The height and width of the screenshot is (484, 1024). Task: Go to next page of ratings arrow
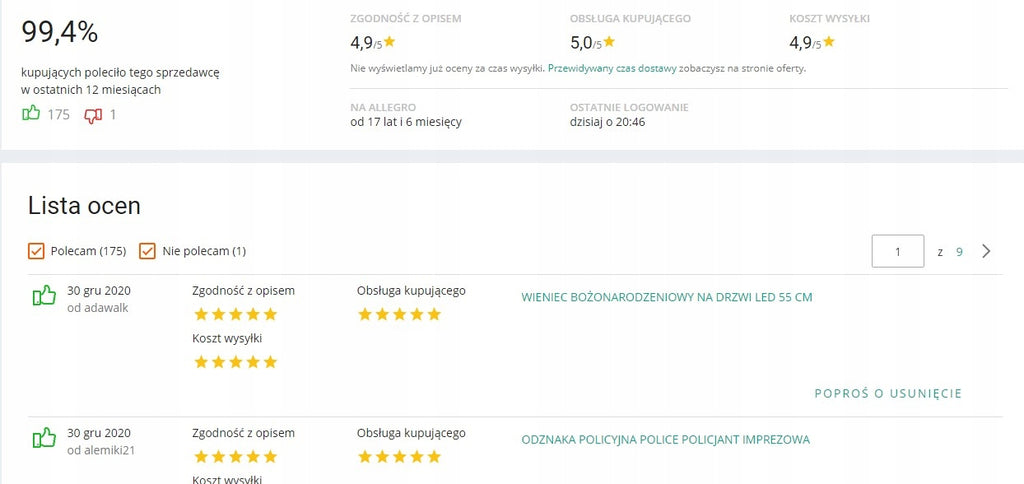tap(986, 251)
